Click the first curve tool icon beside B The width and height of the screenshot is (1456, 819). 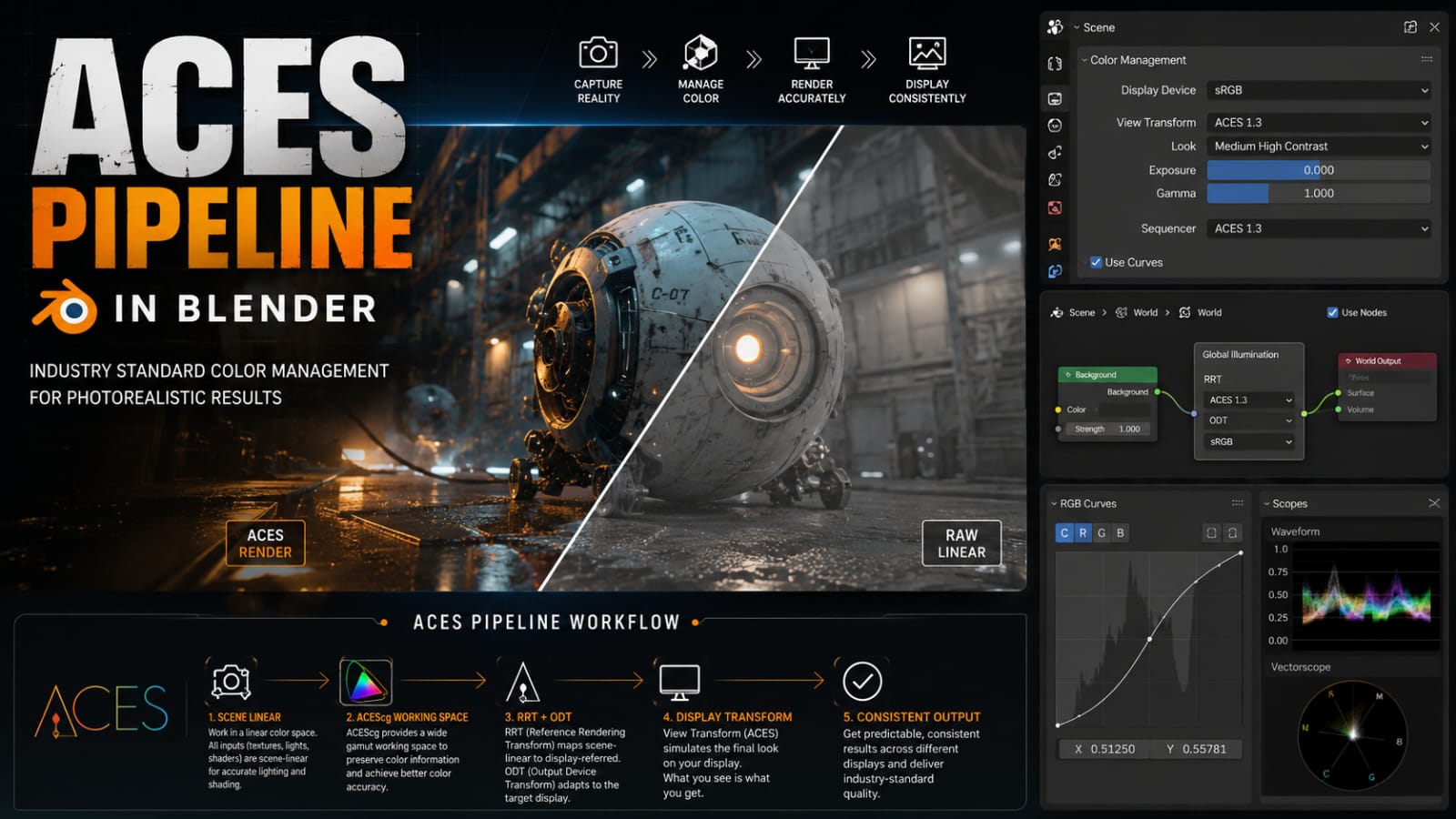pos(1211,533)
